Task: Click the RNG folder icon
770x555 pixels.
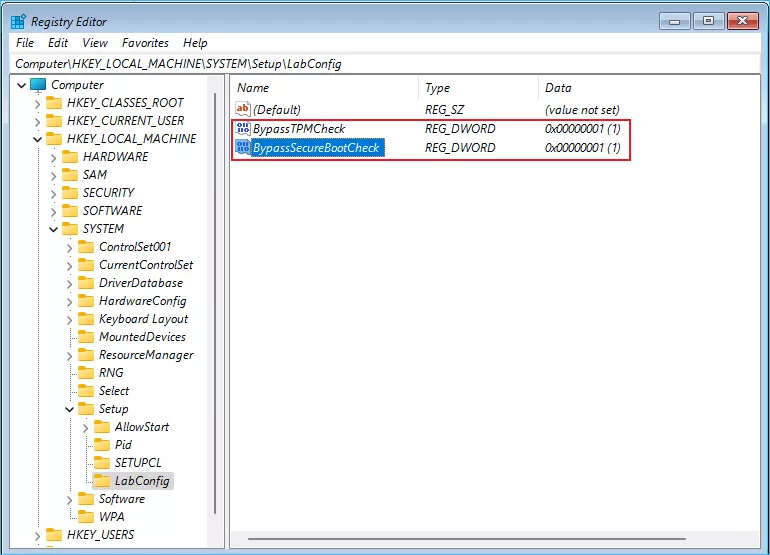Action: point(86,373)
